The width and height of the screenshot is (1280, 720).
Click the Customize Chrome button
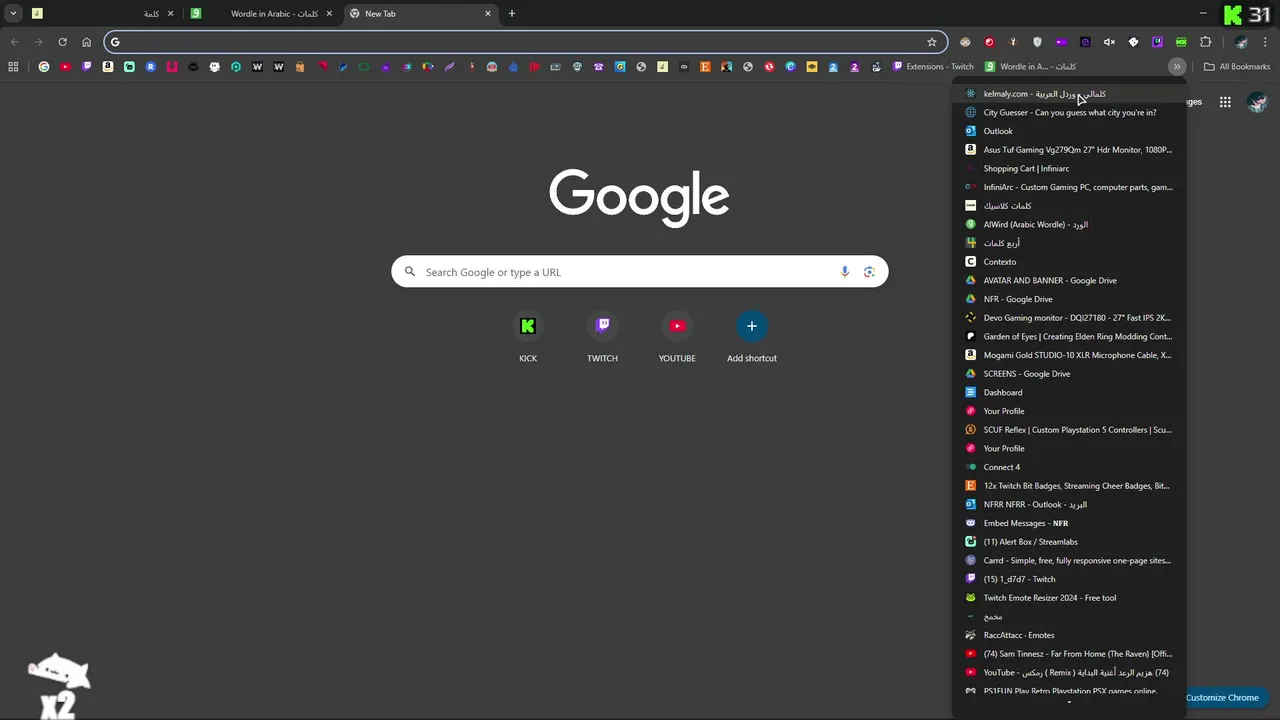coord(1222,698)
